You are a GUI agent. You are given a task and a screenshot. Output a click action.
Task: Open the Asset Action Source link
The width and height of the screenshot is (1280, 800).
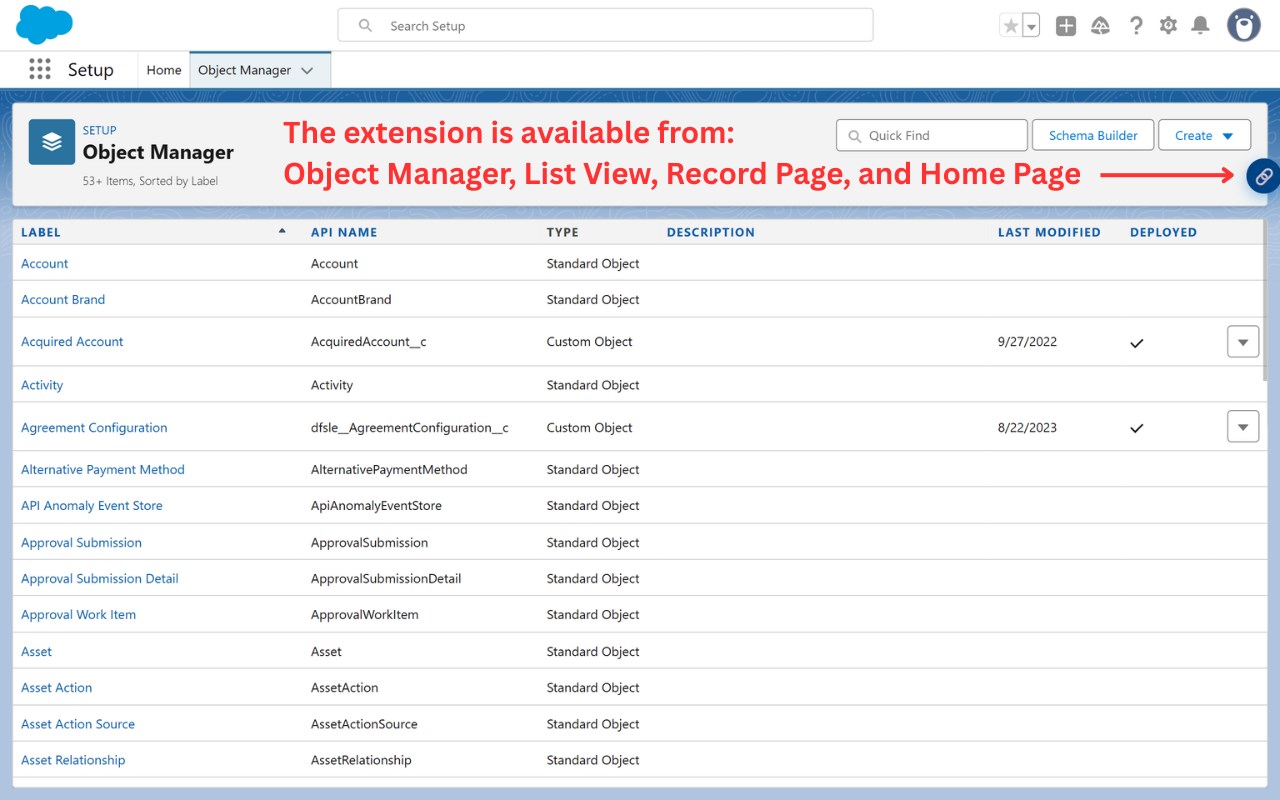coord(78,723)
